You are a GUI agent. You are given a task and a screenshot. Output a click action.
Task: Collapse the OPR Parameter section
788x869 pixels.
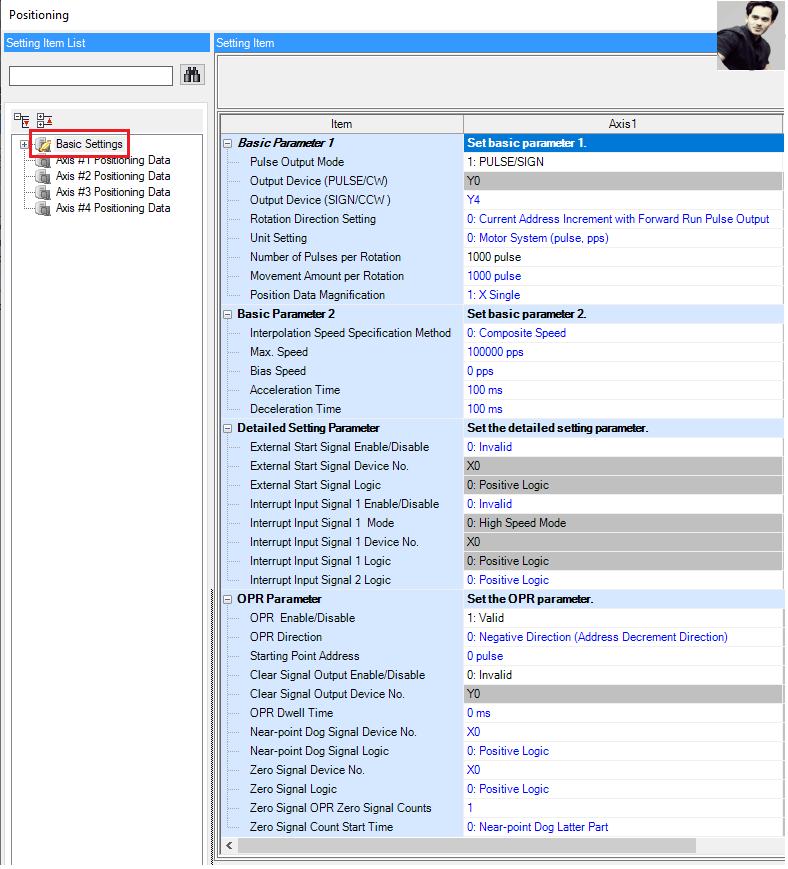tap(227, 600)
